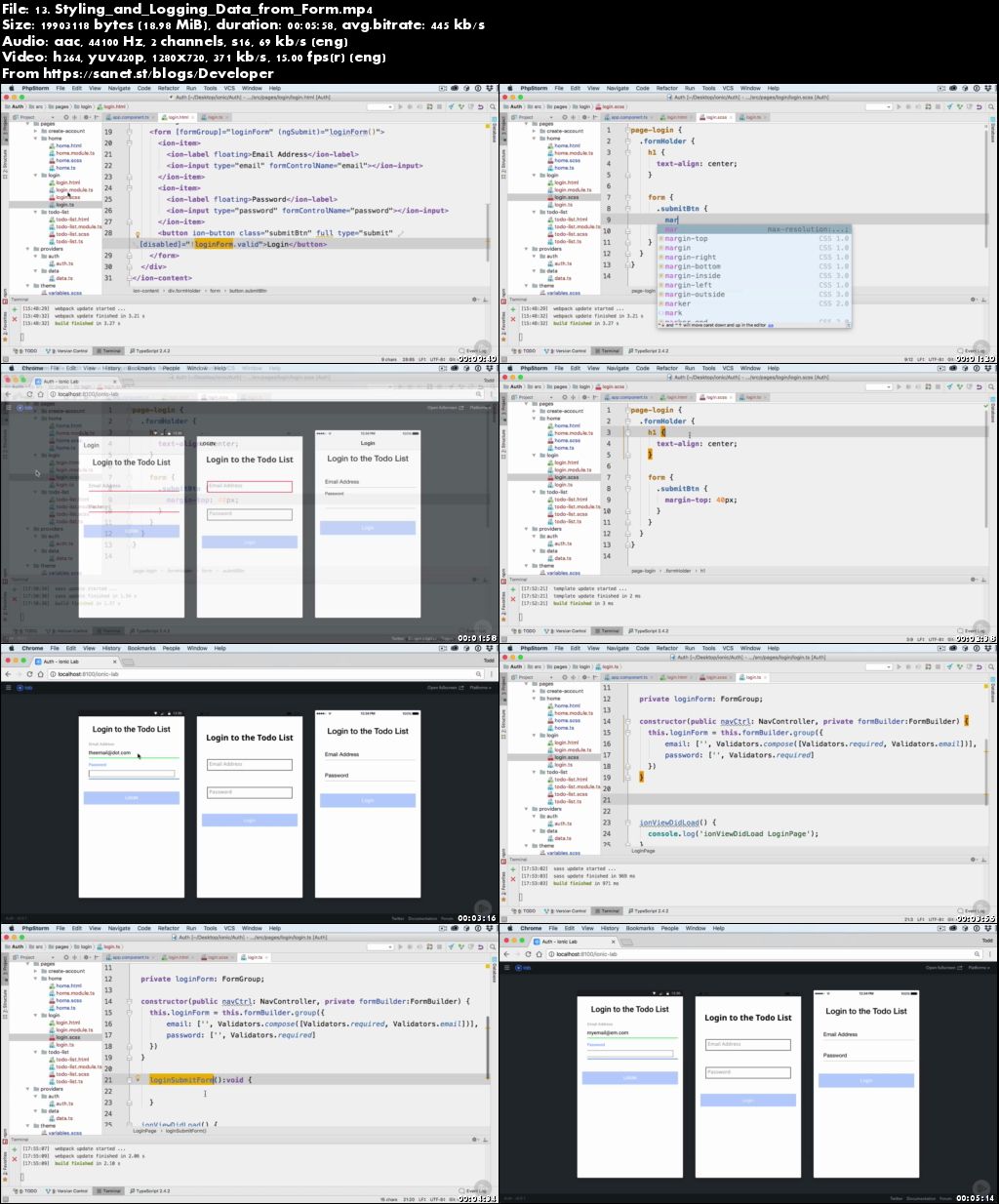Open the PhpStorm menu in the 00:00:40 frame
The width and height of the screenshot is (999, 1204).
(35, 88)
